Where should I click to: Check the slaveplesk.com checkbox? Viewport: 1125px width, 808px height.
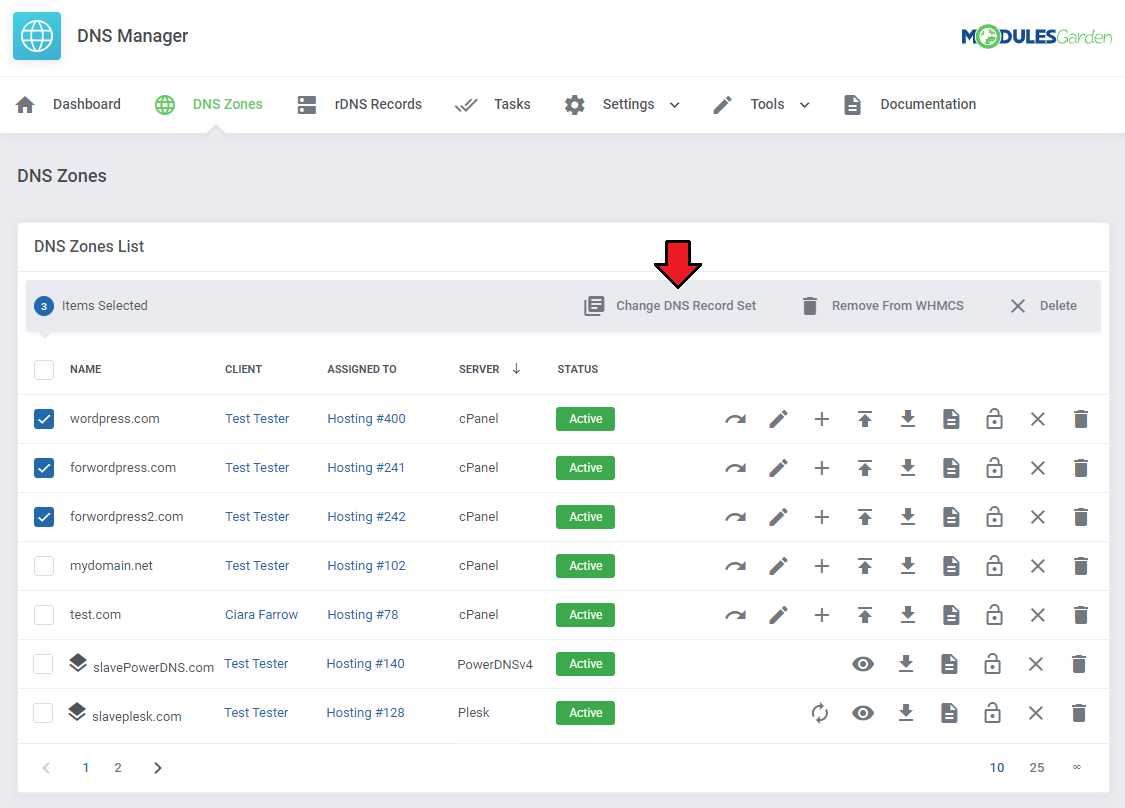(43, 713)
